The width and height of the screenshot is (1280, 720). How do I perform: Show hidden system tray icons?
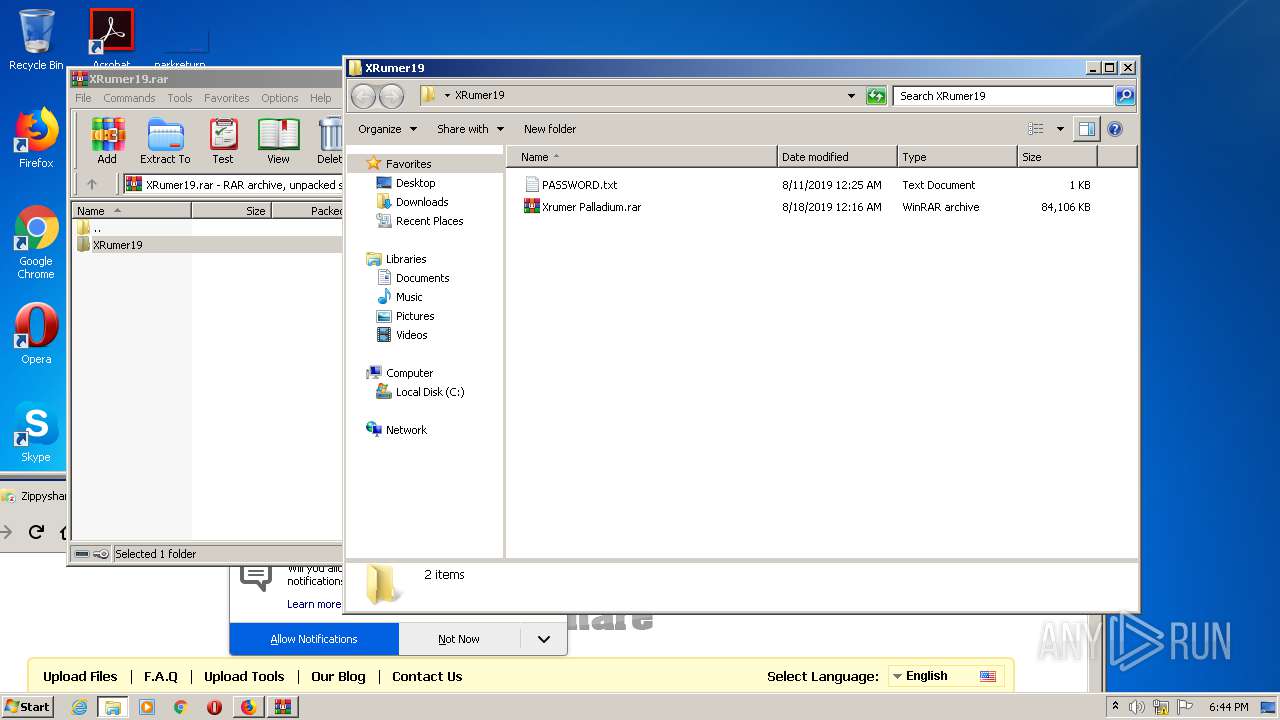1115,707
